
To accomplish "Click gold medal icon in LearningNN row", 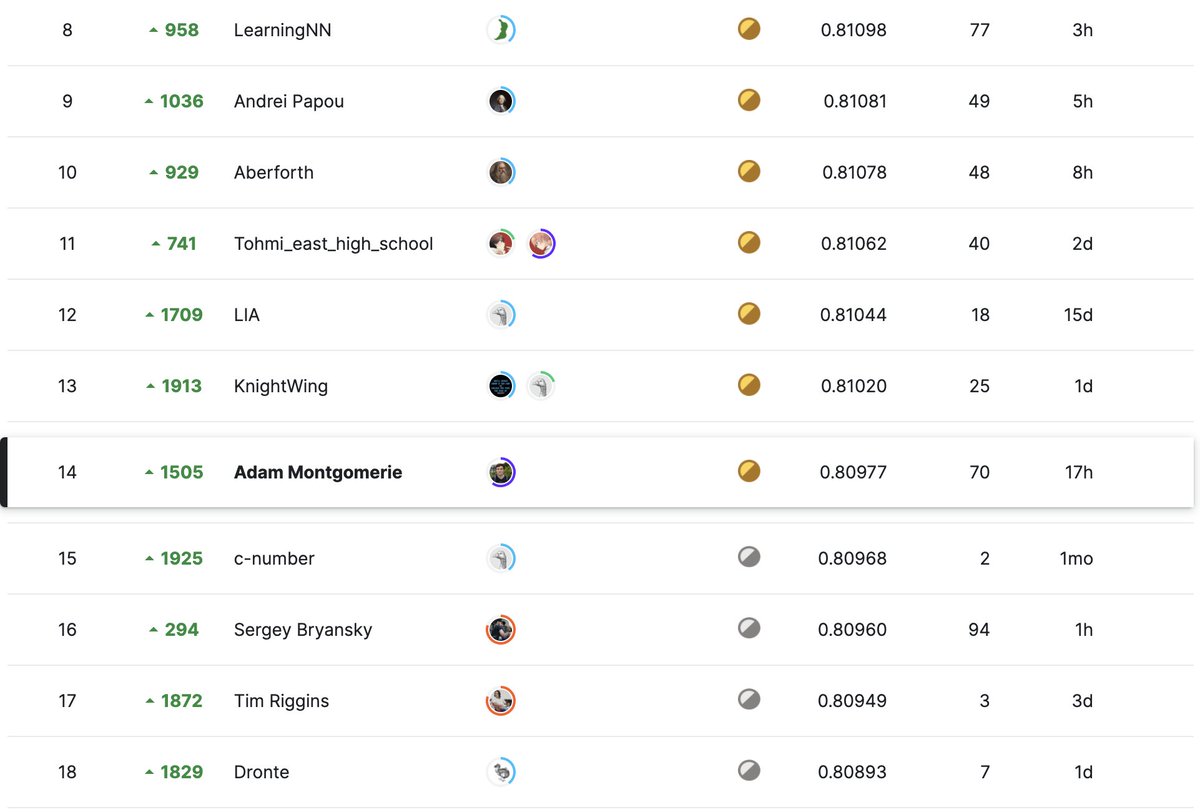I will point(749,29).
